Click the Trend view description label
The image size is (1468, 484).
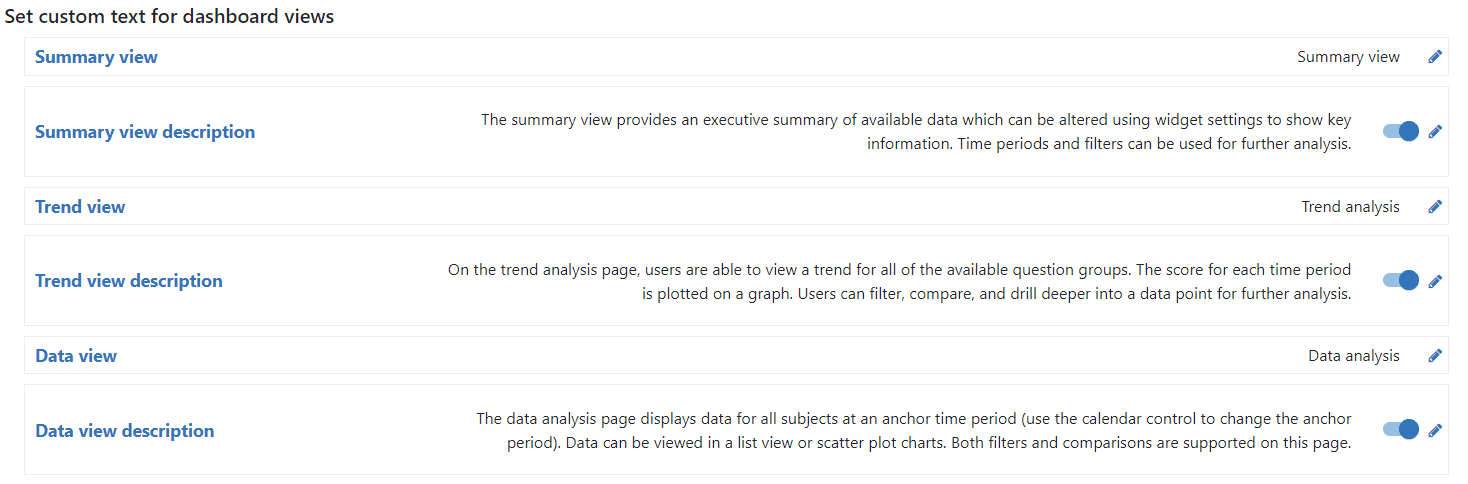pos(129,281)
